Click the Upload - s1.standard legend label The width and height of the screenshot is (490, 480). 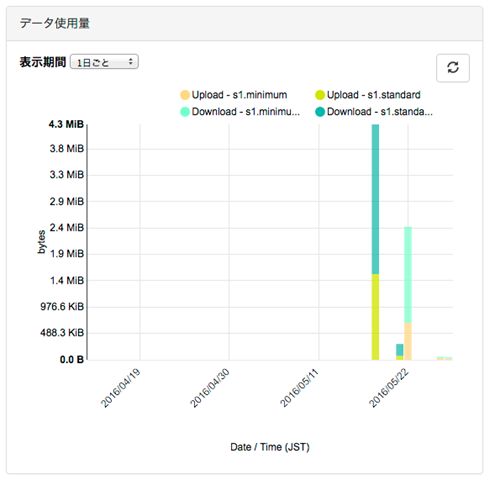(x=374, y=95)
